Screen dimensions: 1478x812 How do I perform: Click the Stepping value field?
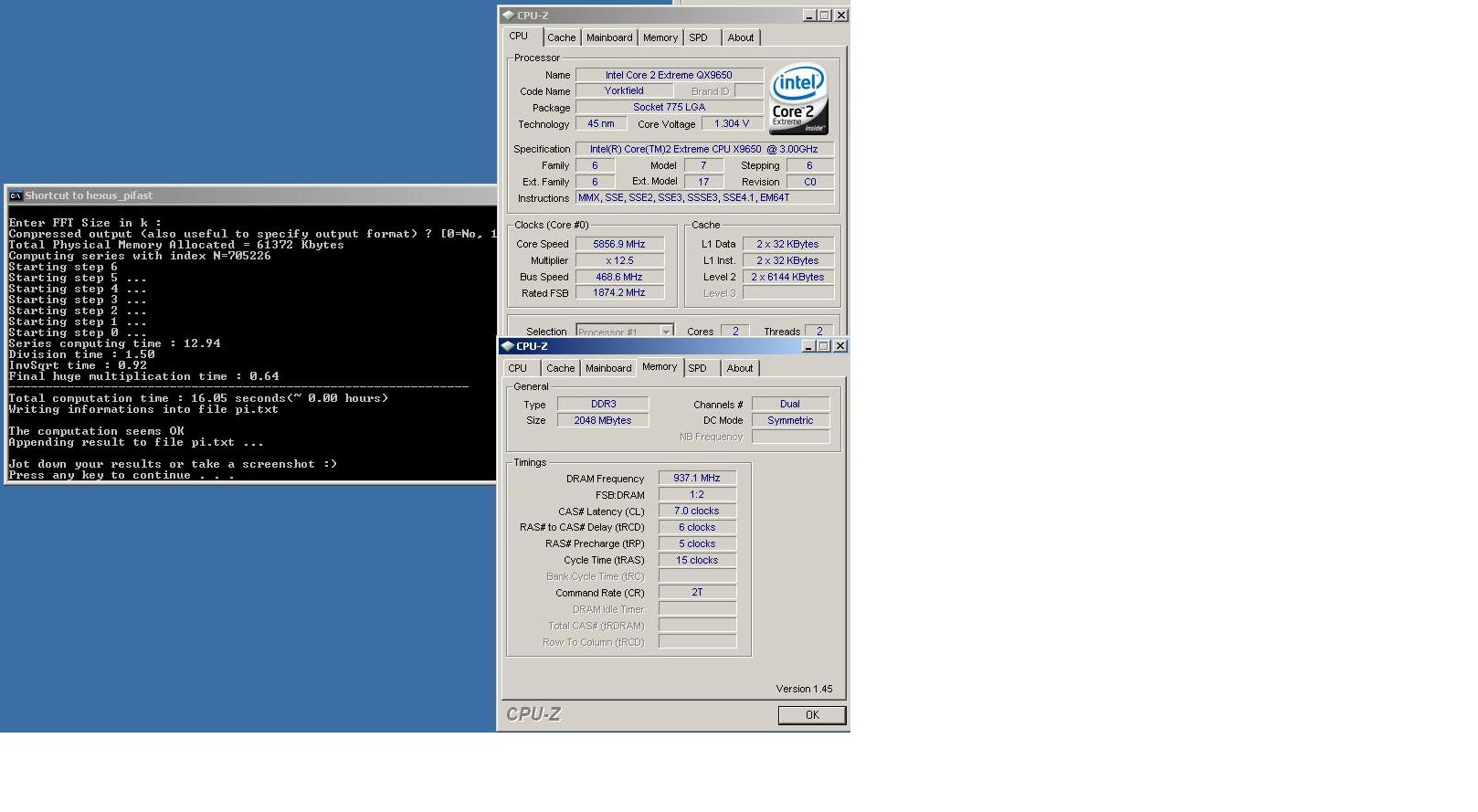[809, 165]
